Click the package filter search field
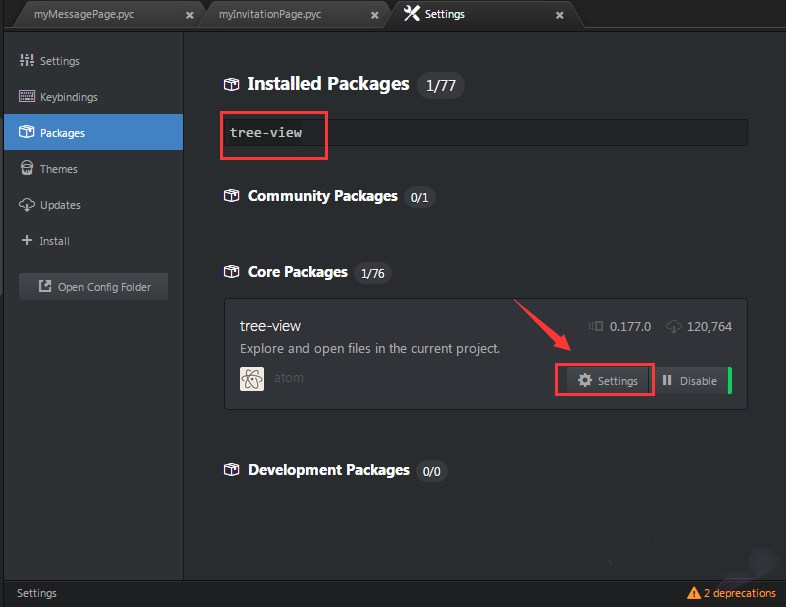This screenshot has width=786, height=607. (486, 133)
